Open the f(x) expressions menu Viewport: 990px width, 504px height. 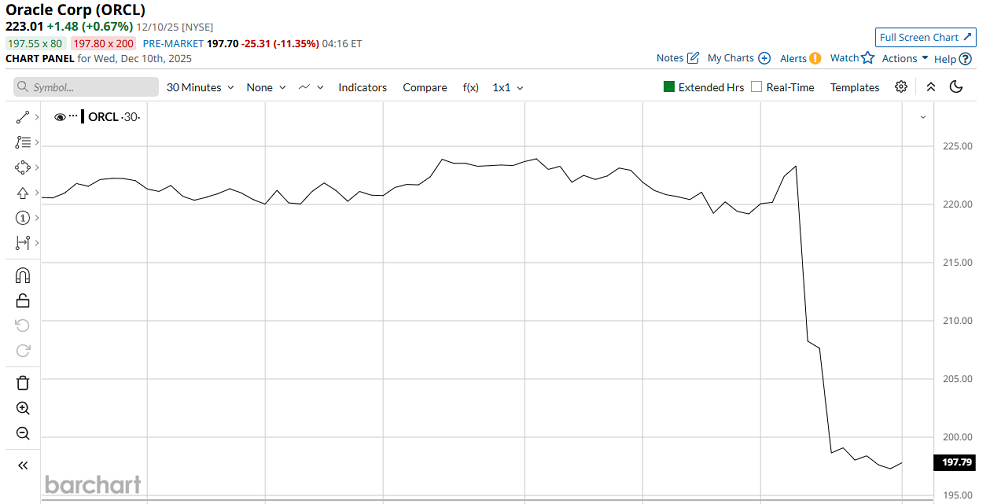[x=470, y=87]
